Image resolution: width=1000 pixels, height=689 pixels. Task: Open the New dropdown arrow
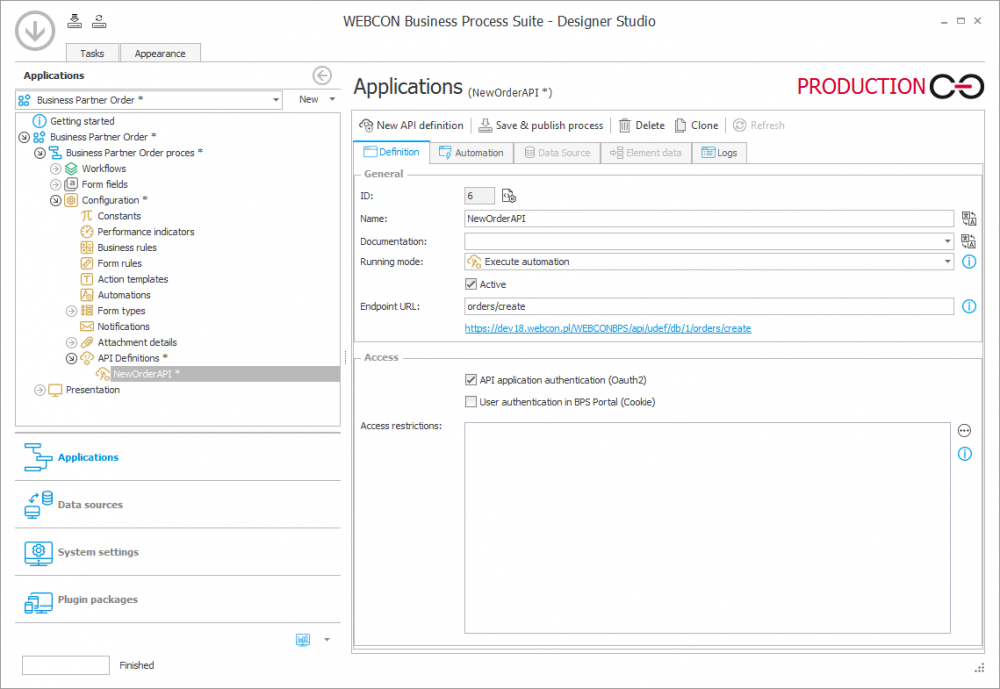(x=332, y=100)
